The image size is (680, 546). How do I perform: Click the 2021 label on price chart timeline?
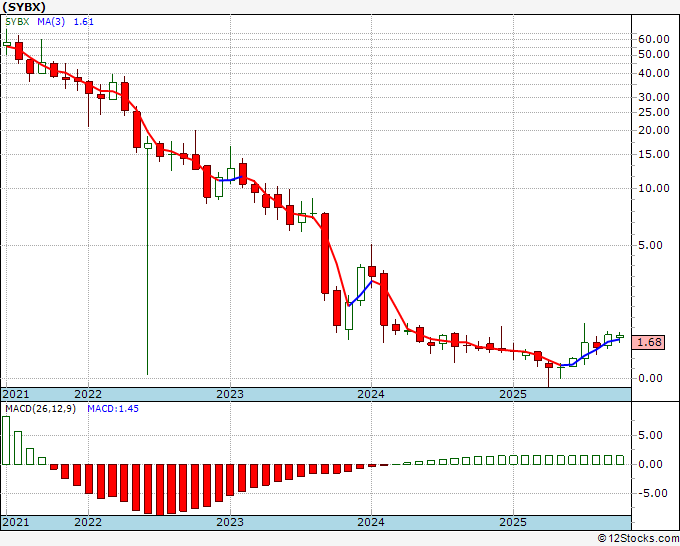pos(16,394)
